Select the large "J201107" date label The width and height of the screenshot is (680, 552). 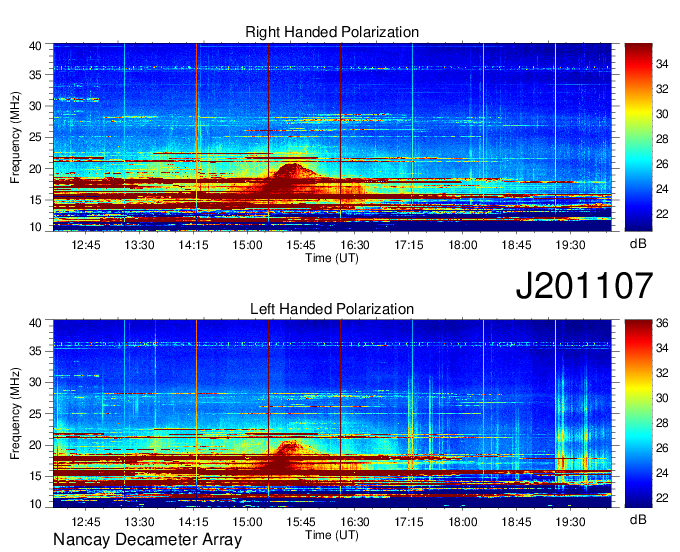[x=584, y=286]
